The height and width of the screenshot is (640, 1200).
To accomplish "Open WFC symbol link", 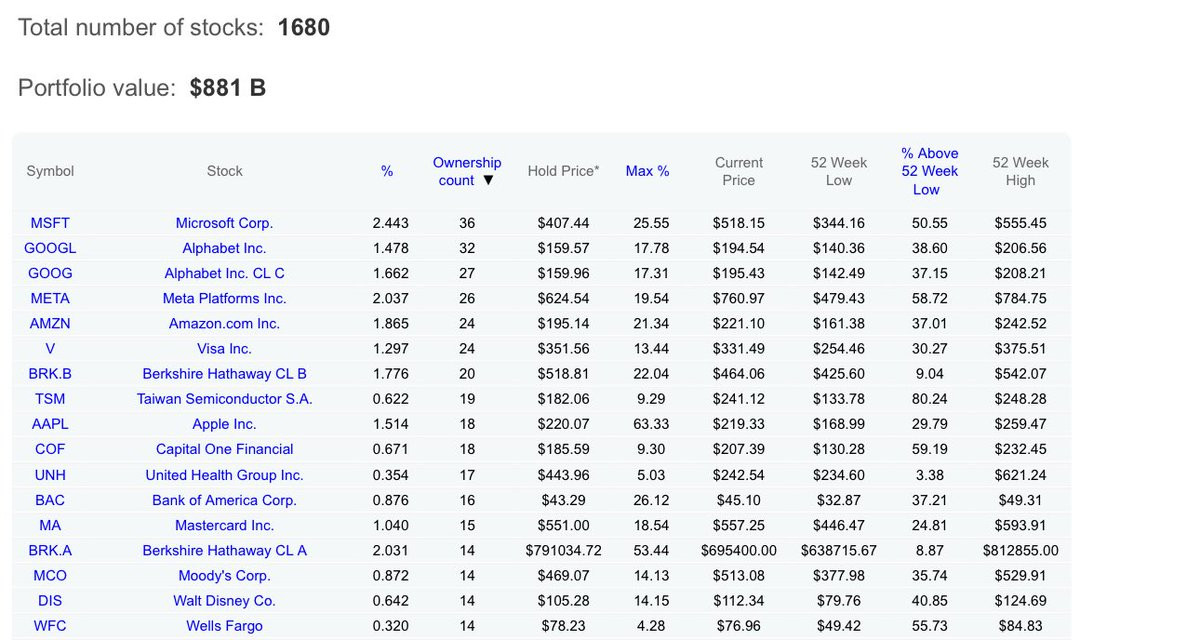I will pos(50,626).
